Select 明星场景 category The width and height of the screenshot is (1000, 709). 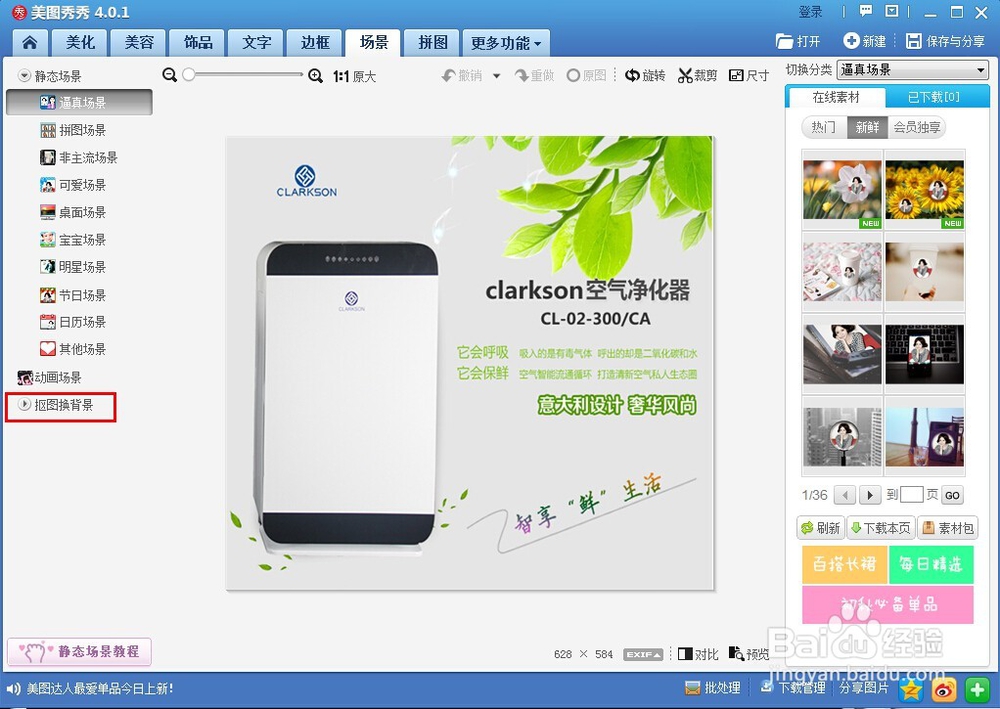coord(73,267)
